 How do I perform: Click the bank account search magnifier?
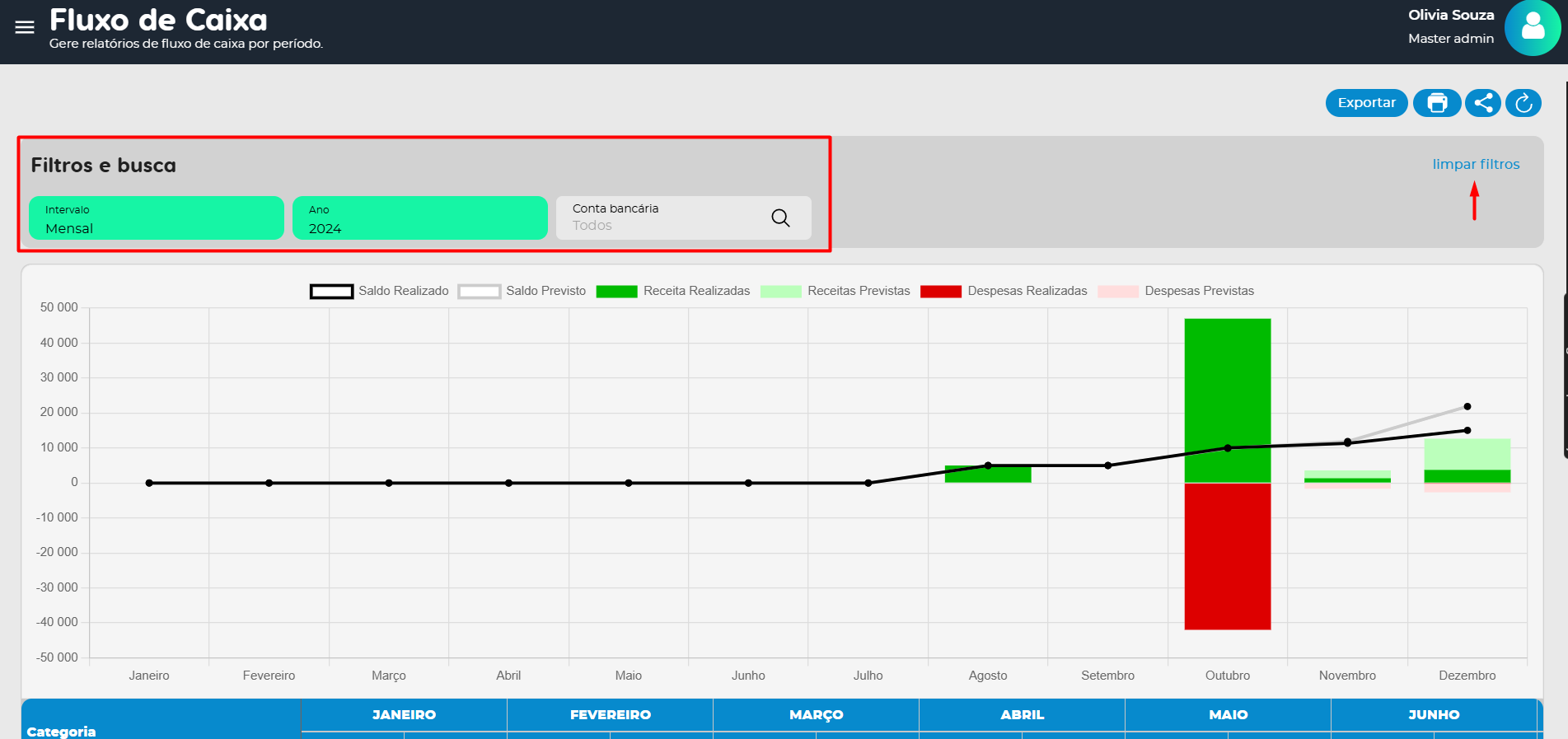coord(780,217)
